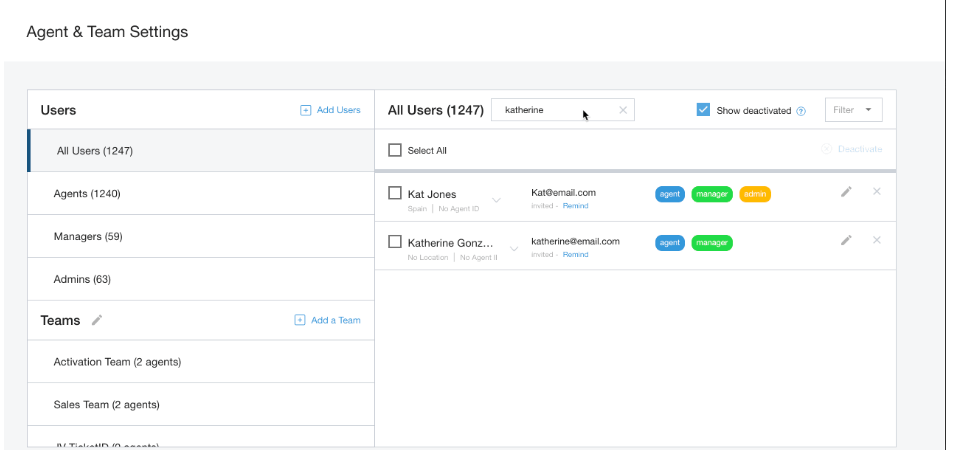Select the Kat Jones checkbox
Image resolution: width=976 pixels, height=450 pixels.
click(x=395, y=193)
